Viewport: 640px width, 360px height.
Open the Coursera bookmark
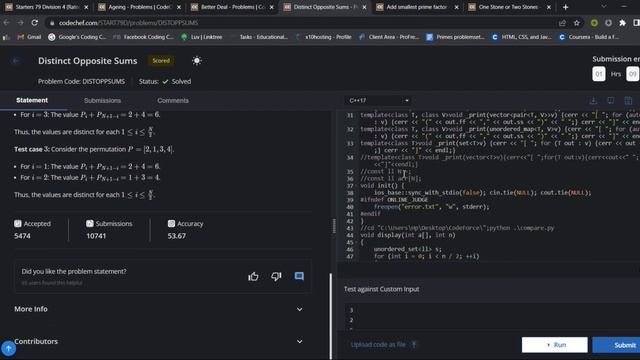click(589, 37)
